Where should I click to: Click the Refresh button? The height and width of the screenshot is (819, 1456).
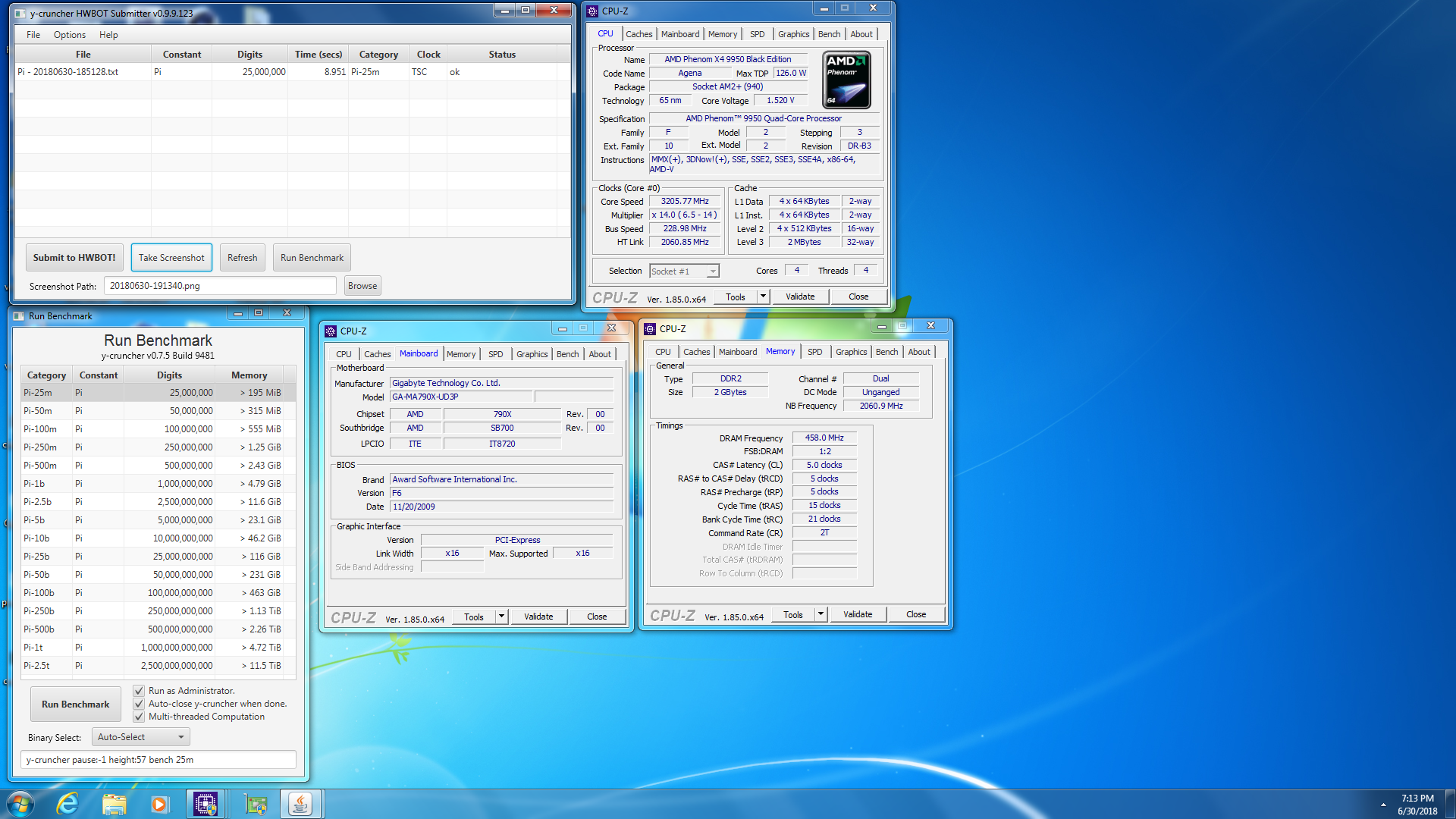[243, 258]
